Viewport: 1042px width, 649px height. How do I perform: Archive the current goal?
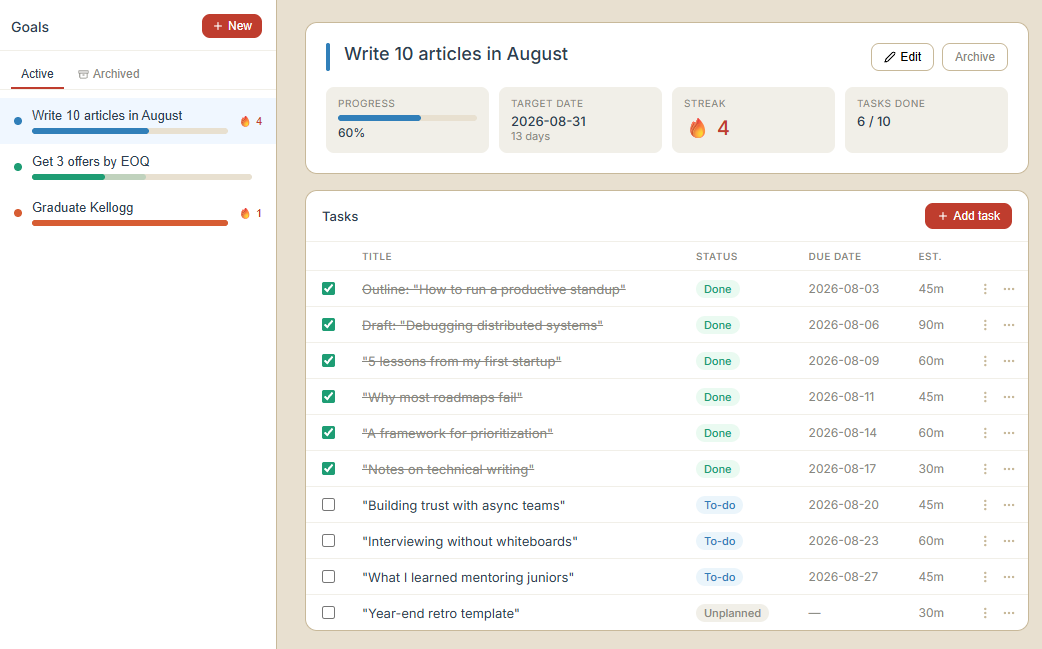click(975, 57)
